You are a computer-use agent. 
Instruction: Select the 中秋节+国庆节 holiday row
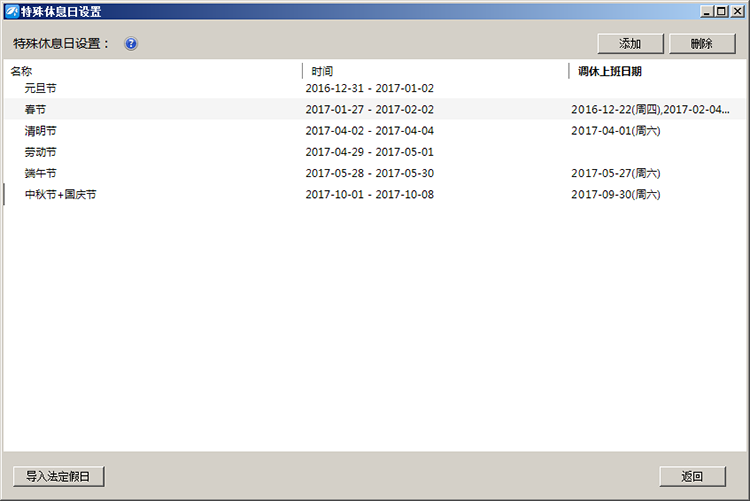[x=60, y=194]
